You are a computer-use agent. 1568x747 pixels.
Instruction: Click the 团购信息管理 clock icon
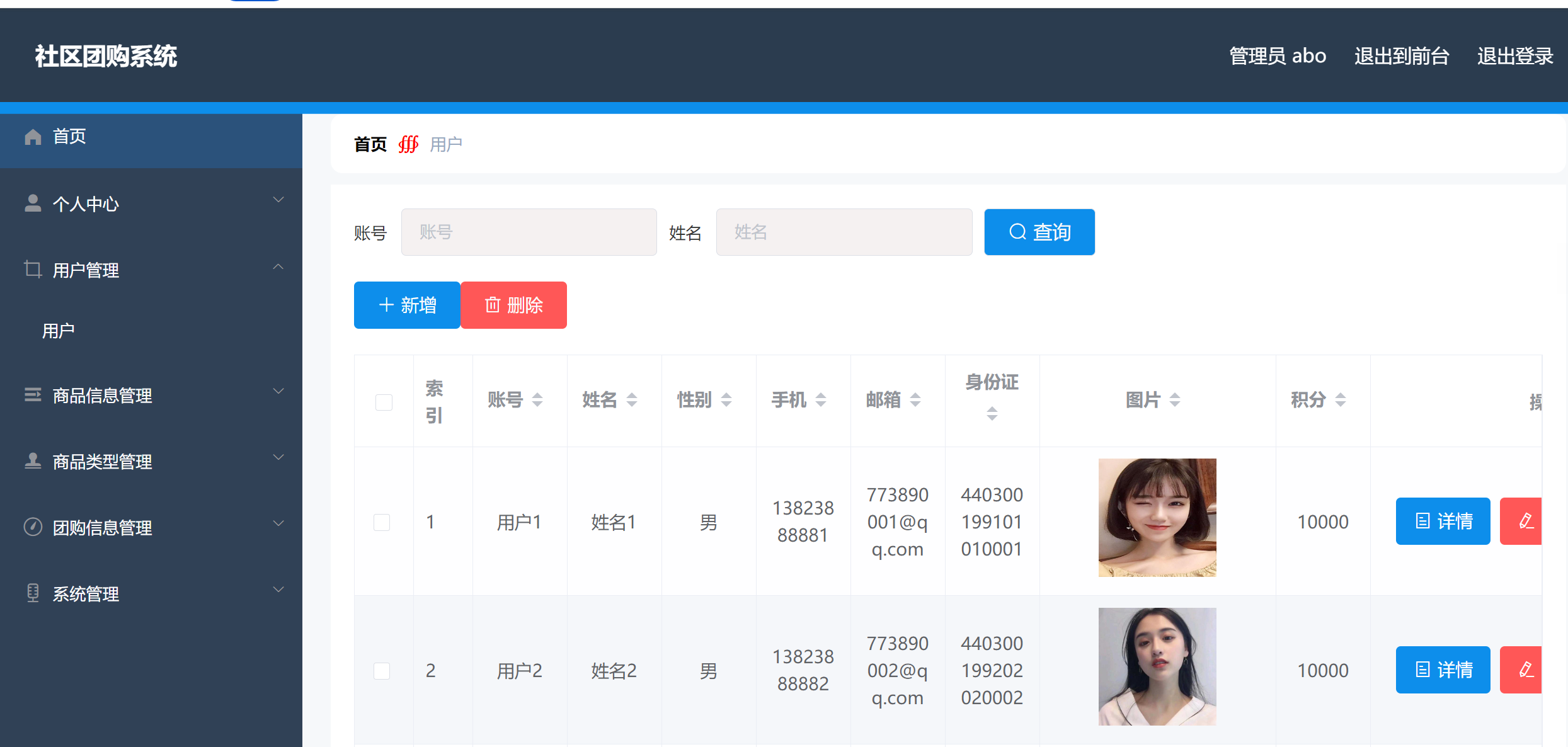point(32,527)
